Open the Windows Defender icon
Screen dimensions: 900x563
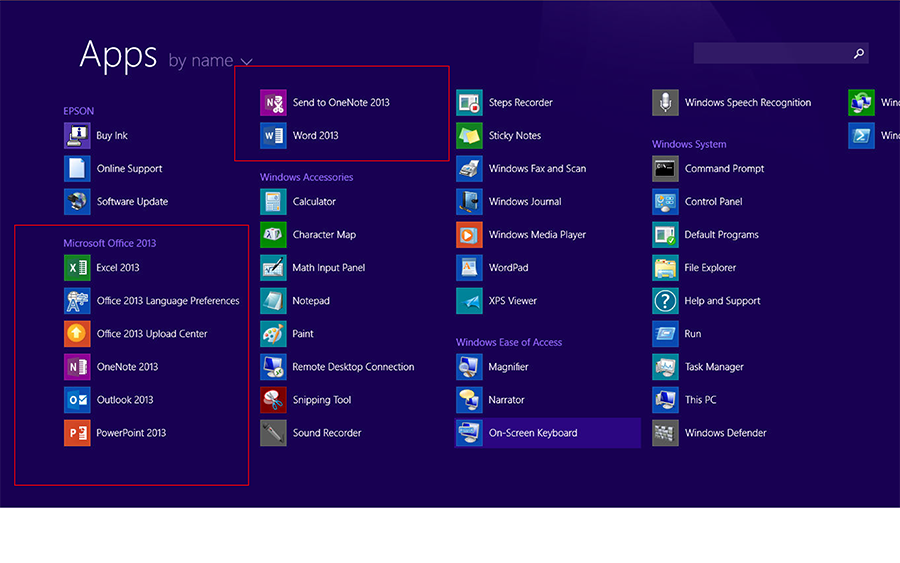pos(665,433)
